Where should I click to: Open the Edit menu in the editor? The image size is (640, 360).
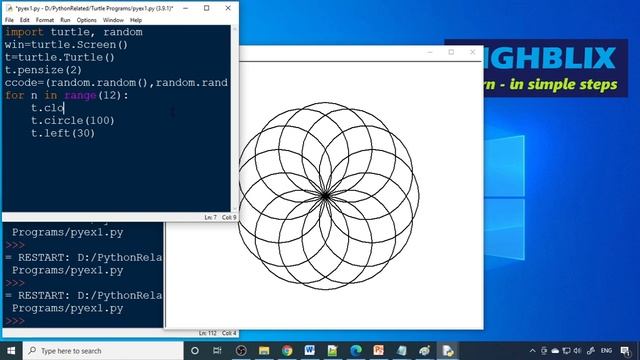24,20
